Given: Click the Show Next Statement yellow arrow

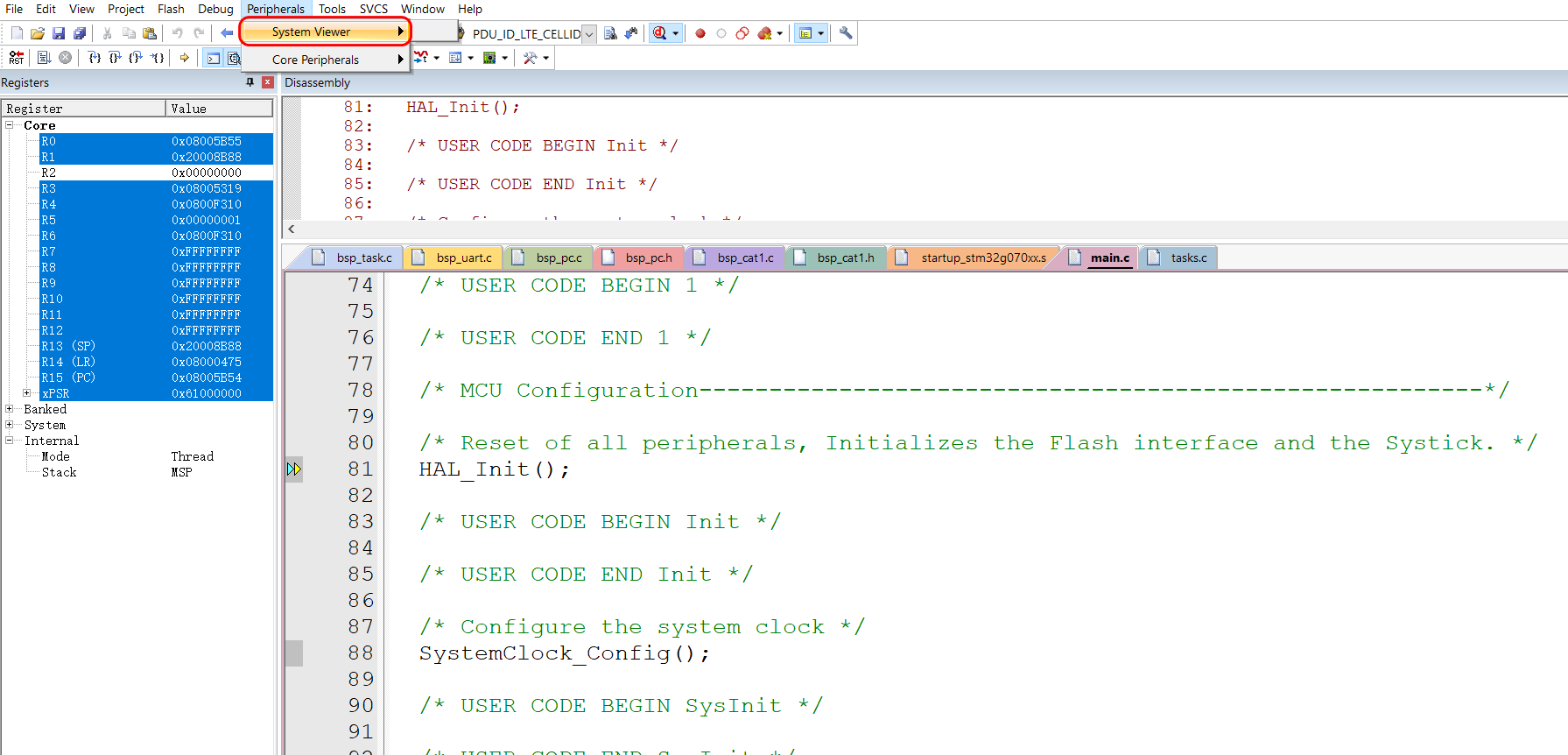Looking at the screenshot, I should pyautogui.click(x=185, y=58).
